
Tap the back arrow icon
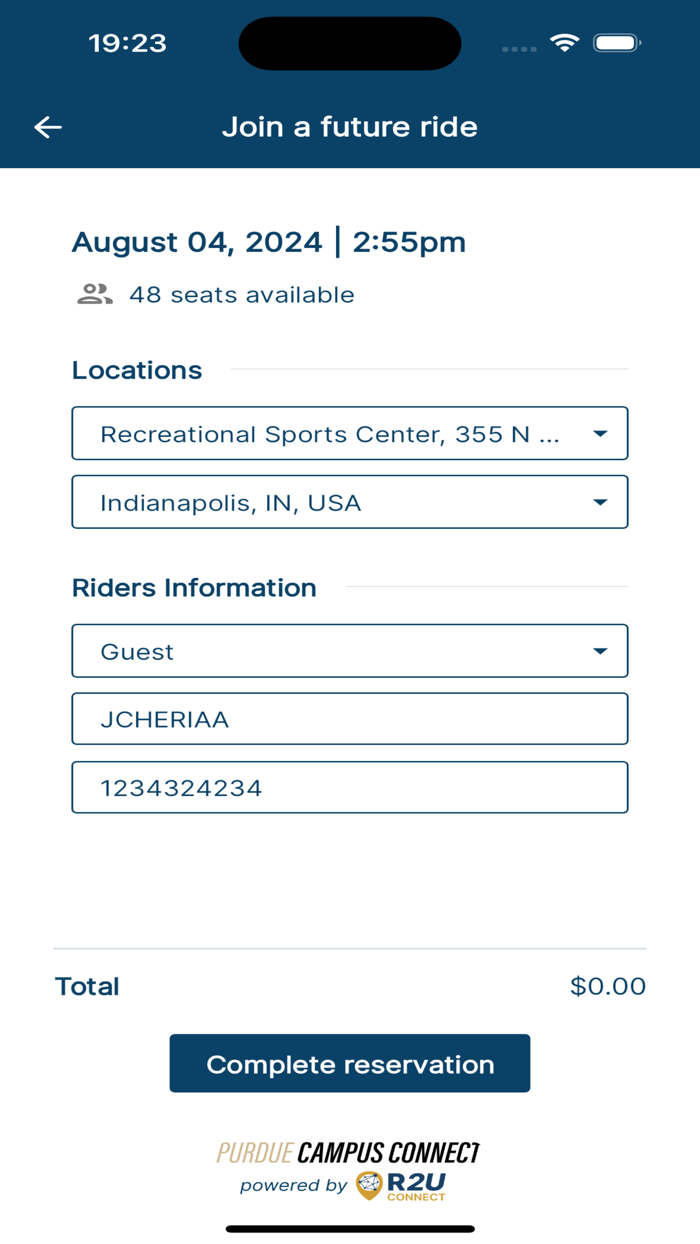click(x=48, y=127)
